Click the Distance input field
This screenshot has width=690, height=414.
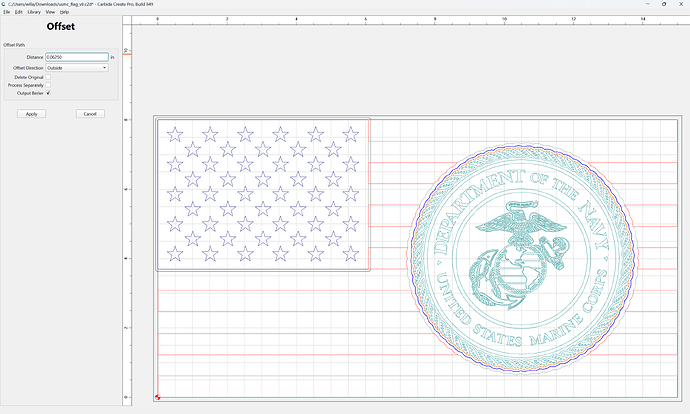[x=77, y=57]
